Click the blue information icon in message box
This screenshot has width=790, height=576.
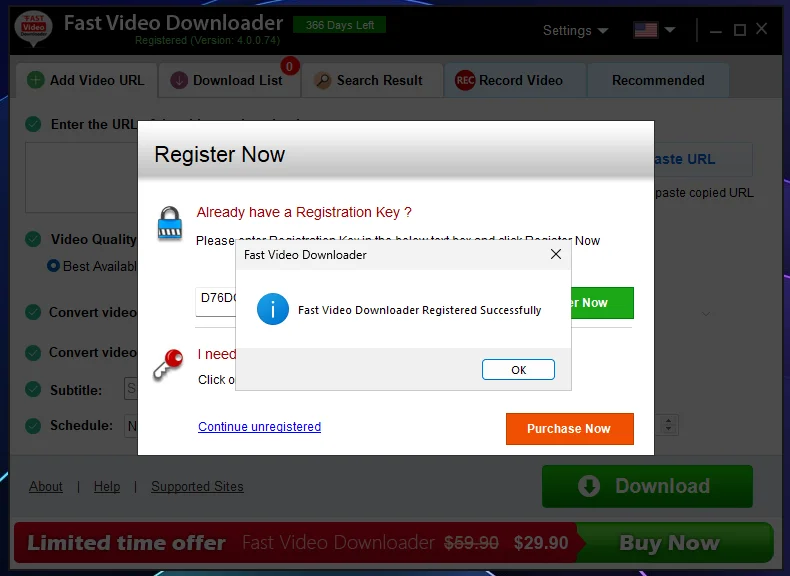tap(273, 309)
